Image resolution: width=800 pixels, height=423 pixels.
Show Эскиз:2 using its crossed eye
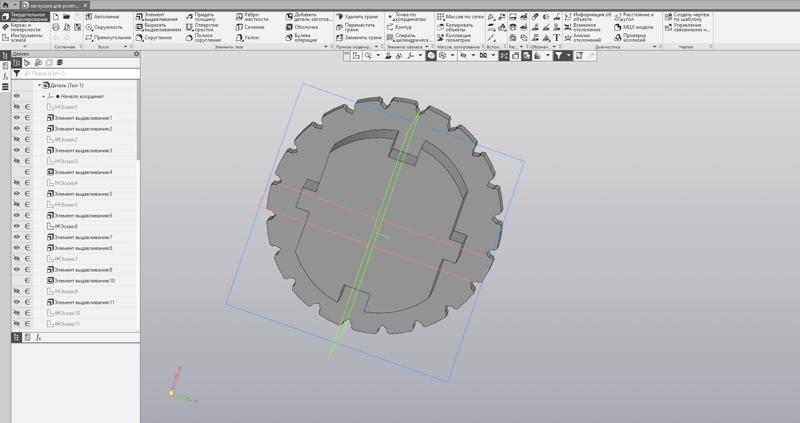pyautogui.click(x=17, y=139)
